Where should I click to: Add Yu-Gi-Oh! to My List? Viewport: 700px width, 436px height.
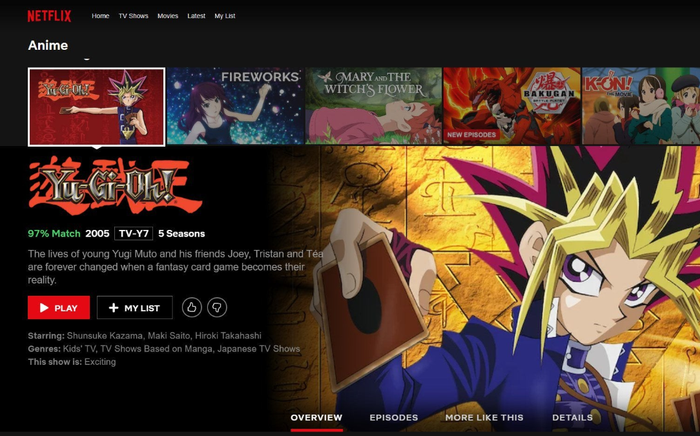[x=134, y=307]
